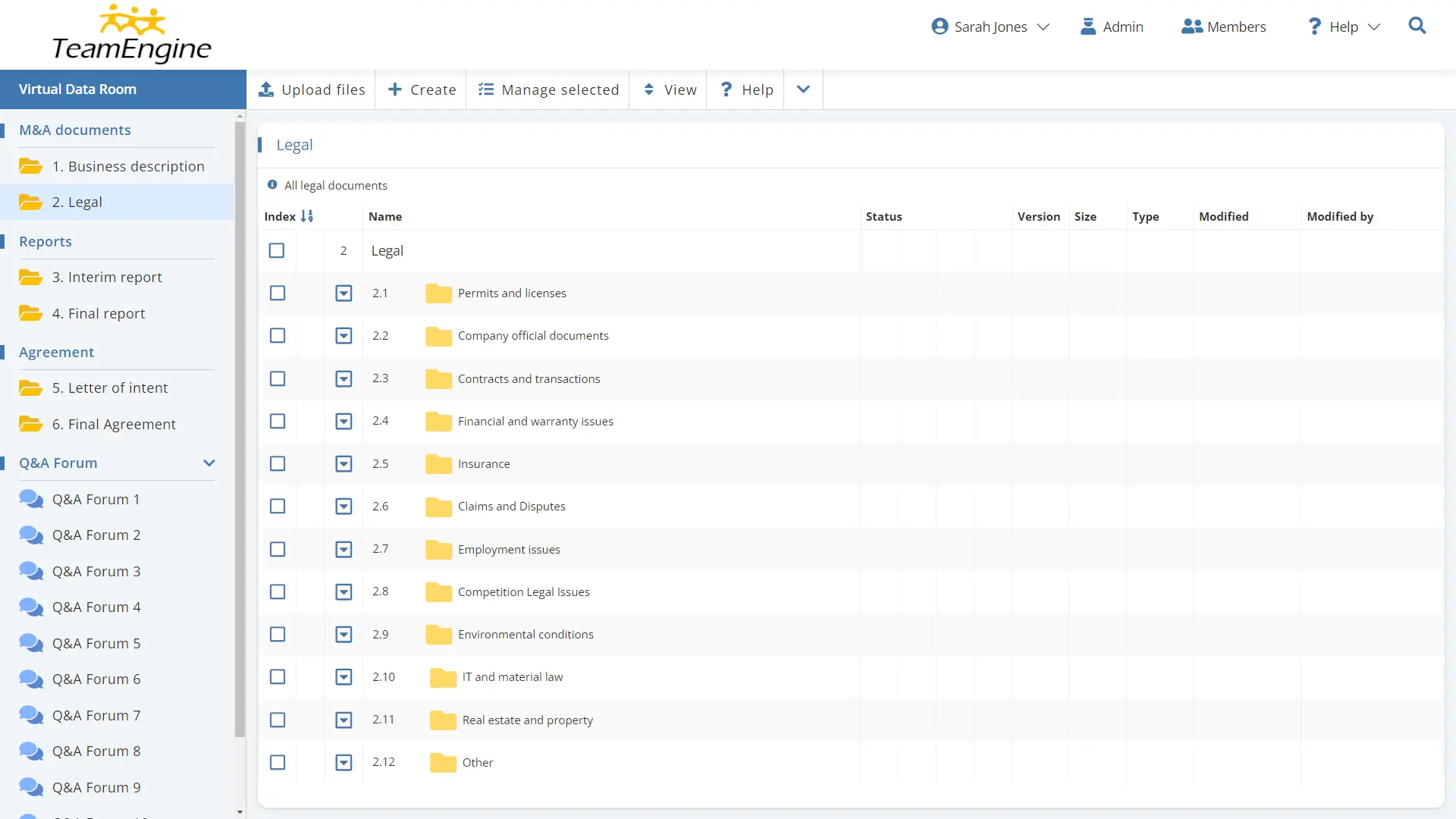Click the Business description folder icon in sidebar
This screenshot has width=1456, height=819.
pos(30,166)
